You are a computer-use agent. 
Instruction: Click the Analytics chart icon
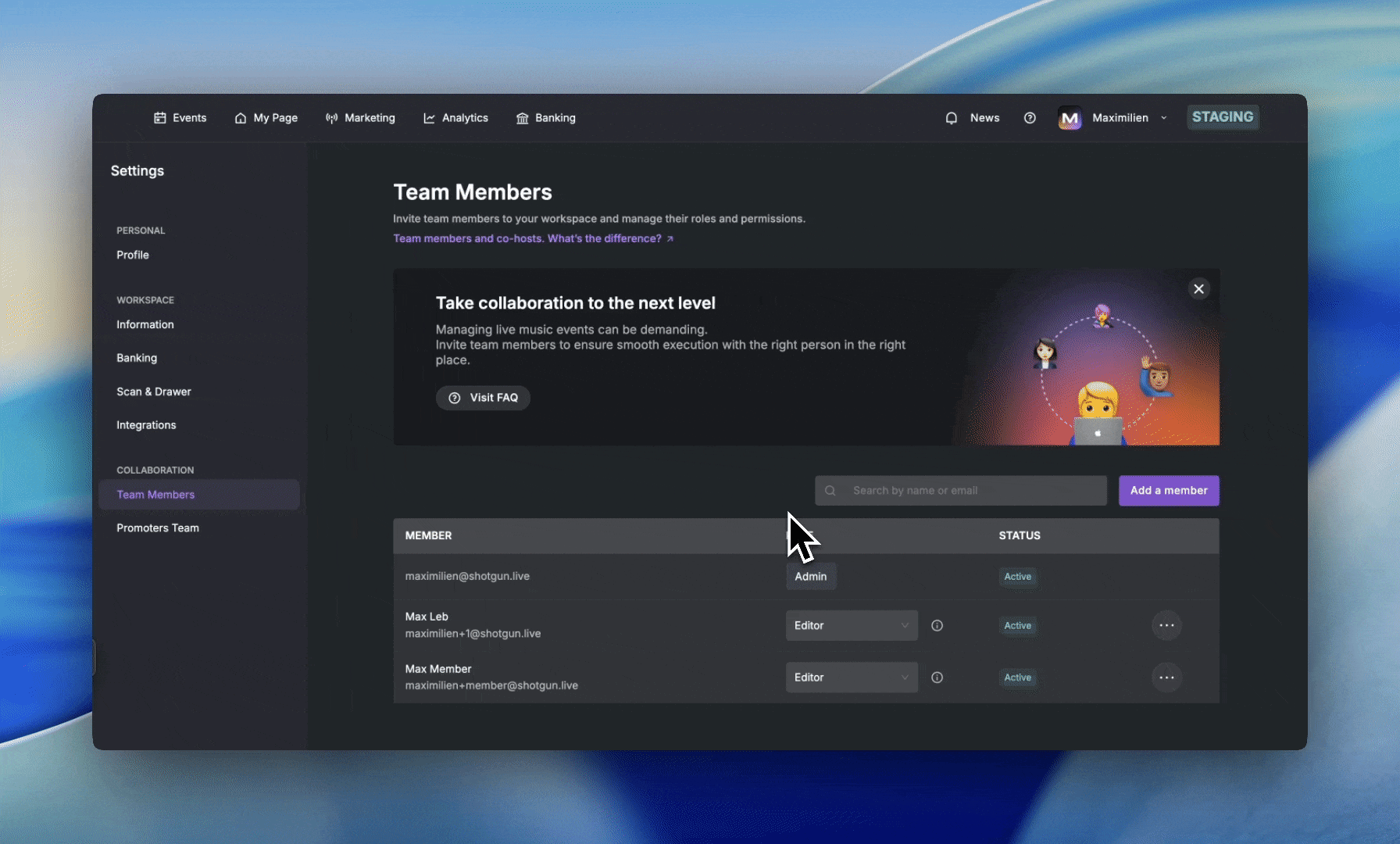(x=429, y=118)
